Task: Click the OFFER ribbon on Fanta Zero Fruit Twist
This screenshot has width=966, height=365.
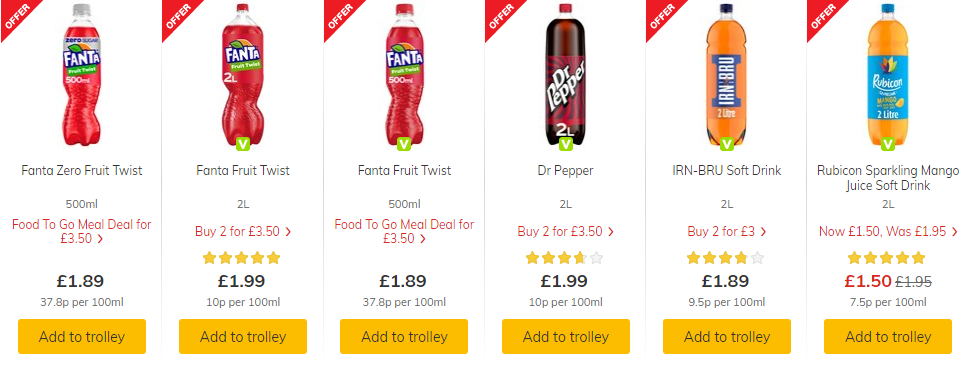Action: (15, 15)
